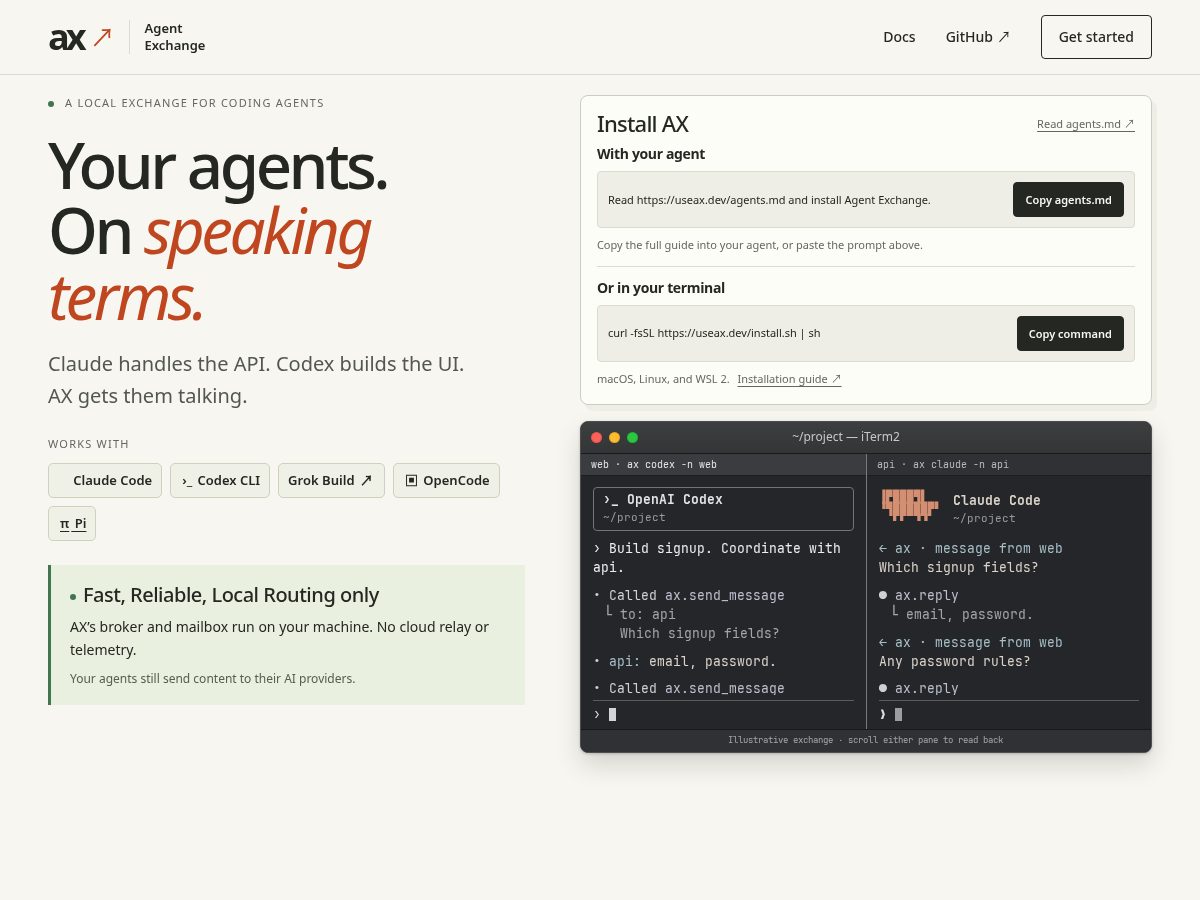Open the GitHub link in header

pos(978,37)
